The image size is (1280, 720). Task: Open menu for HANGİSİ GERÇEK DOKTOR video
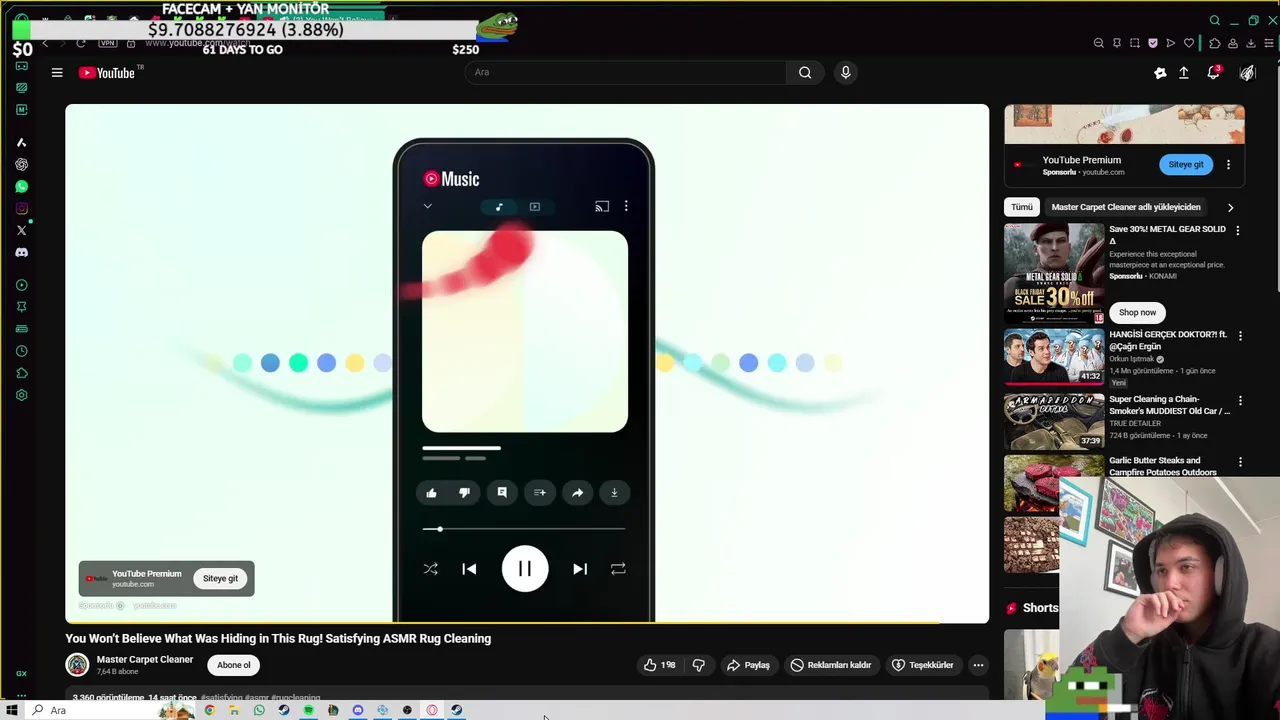click(1240, 336)
